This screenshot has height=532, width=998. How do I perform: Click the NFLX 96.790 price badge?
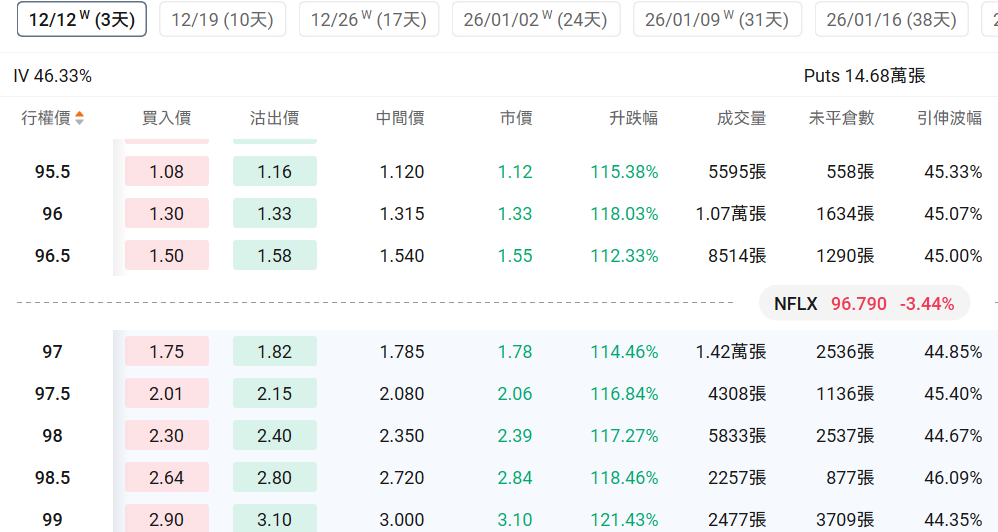click(x=863, y=303)
